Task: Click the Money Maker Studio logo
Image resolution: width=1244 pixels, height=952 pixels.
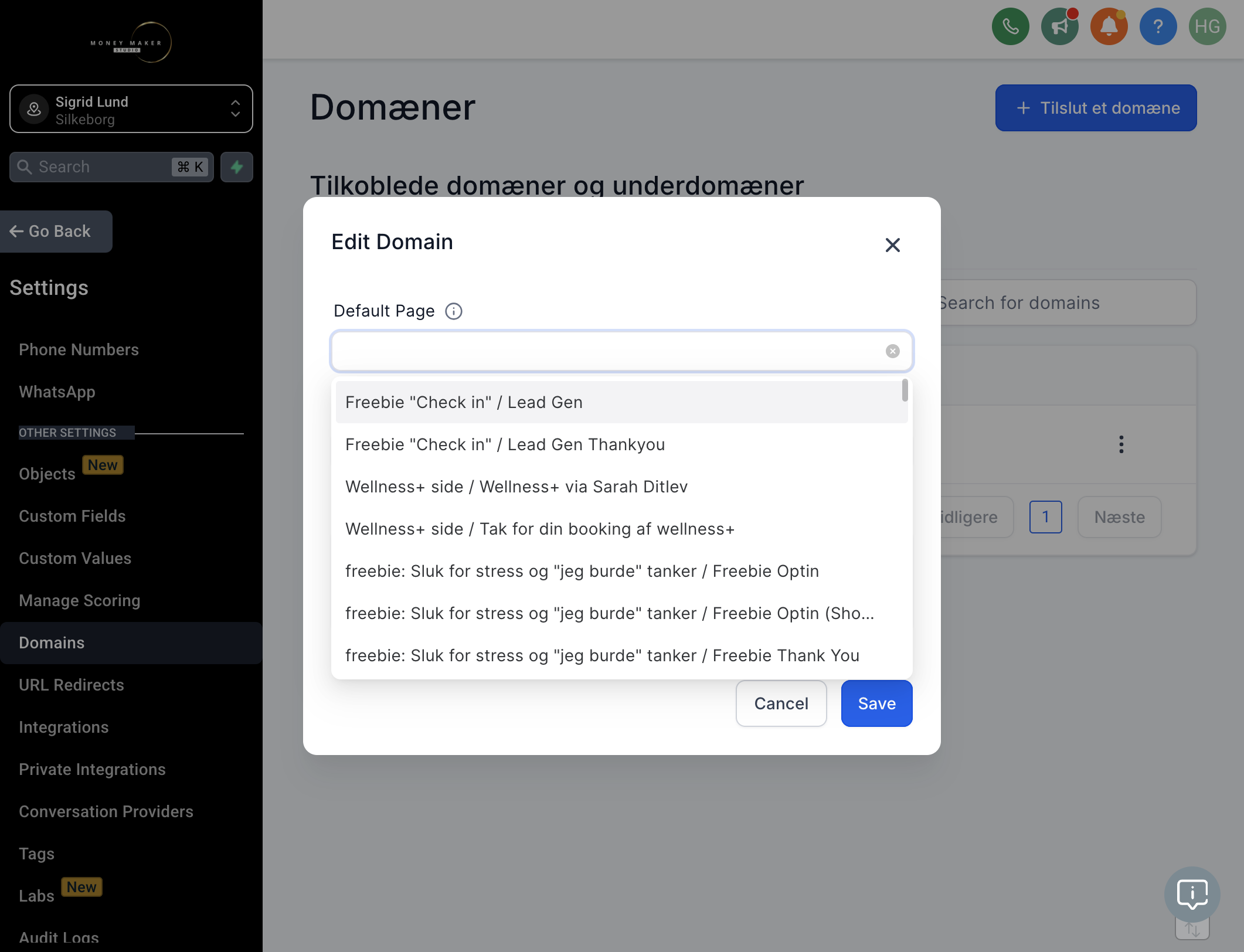Action: click(131, 42)
